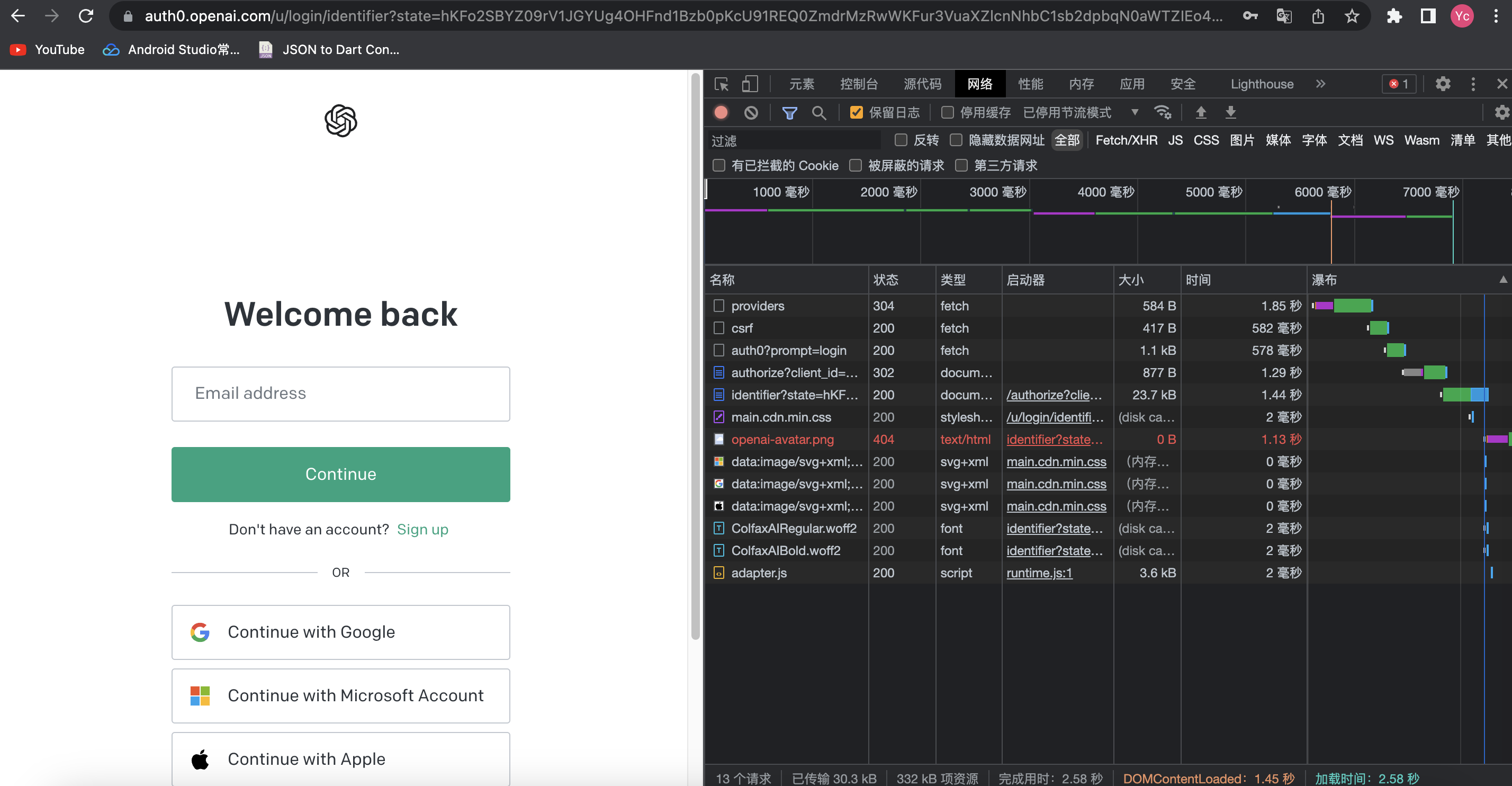Click the import HAR upload arrow icon
Screen dimensions: 1512x786
1201,112
